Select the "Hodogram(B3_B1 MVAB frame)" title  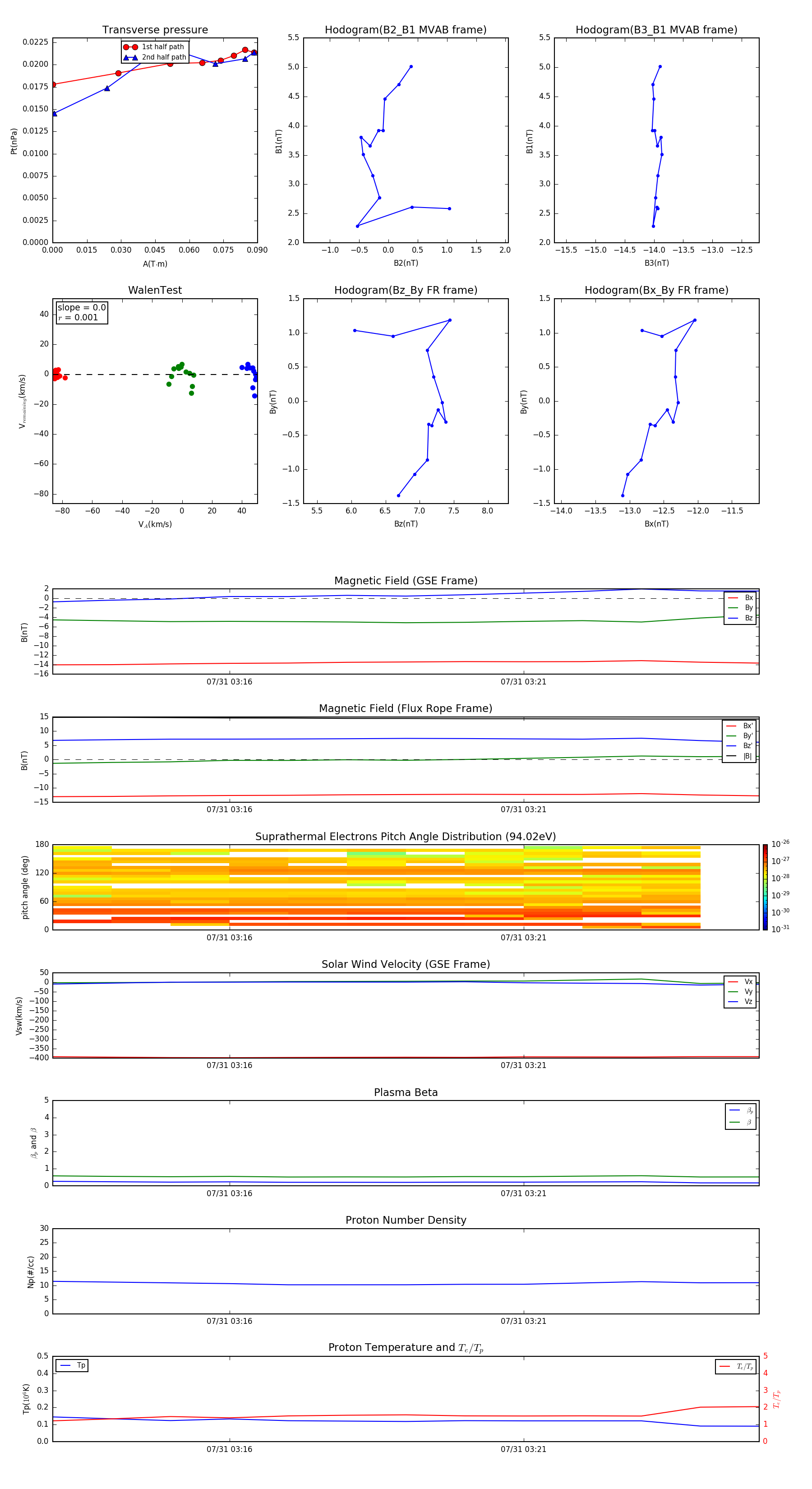point(656,30)
